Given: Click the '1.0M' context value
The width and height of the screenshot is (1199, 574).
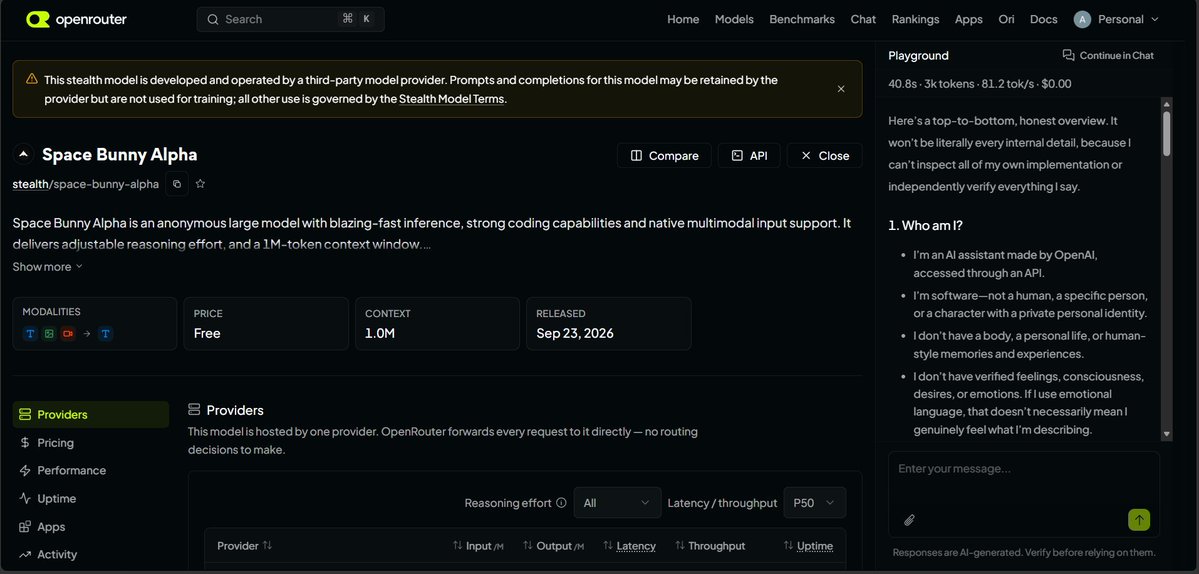Looking at the screenshot, I should pos(380,333).
